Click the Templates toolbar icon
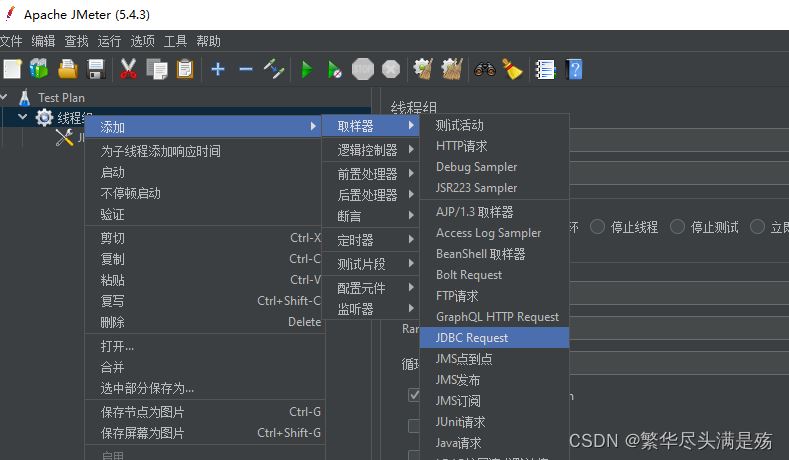The width and height of the screenshot is (789, 460). pyautogui.click(x=40, y=69)
